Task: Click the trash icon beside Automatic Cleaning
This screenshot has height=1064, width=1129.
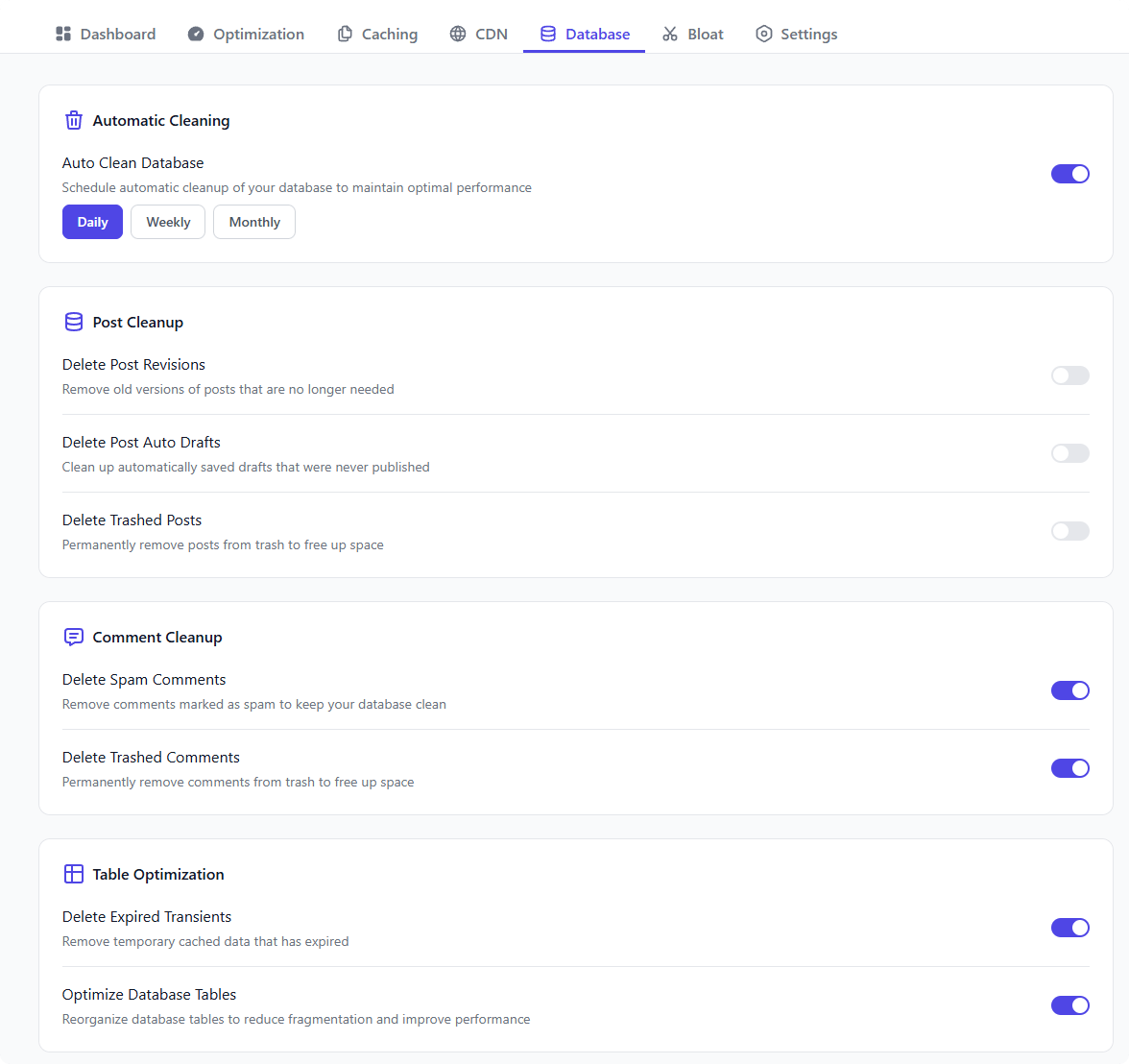Action: pyautogui.click(x=74, y=120)
